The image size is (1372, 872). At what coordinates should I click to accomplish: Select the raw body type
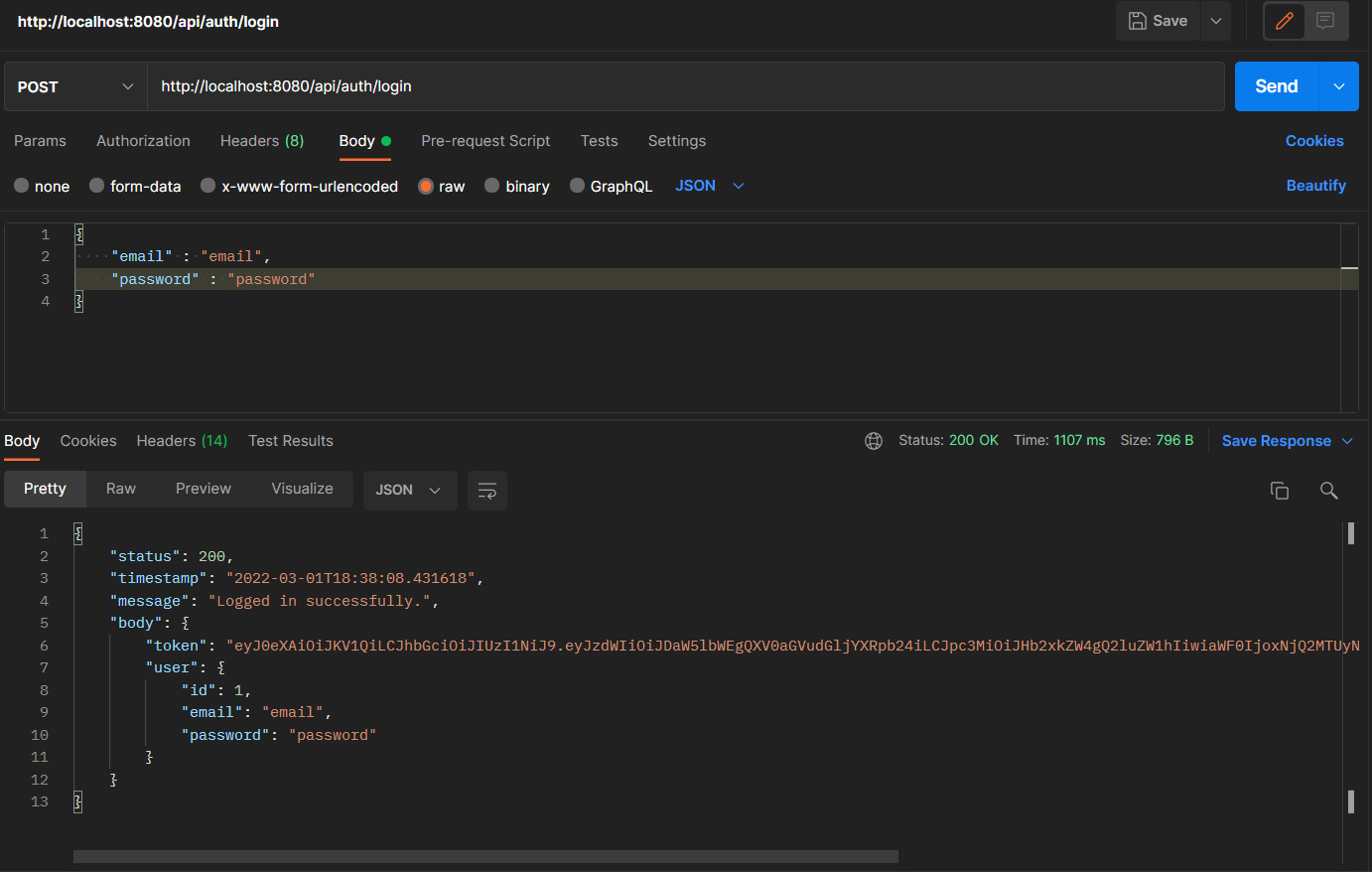(x=442, y=186)
